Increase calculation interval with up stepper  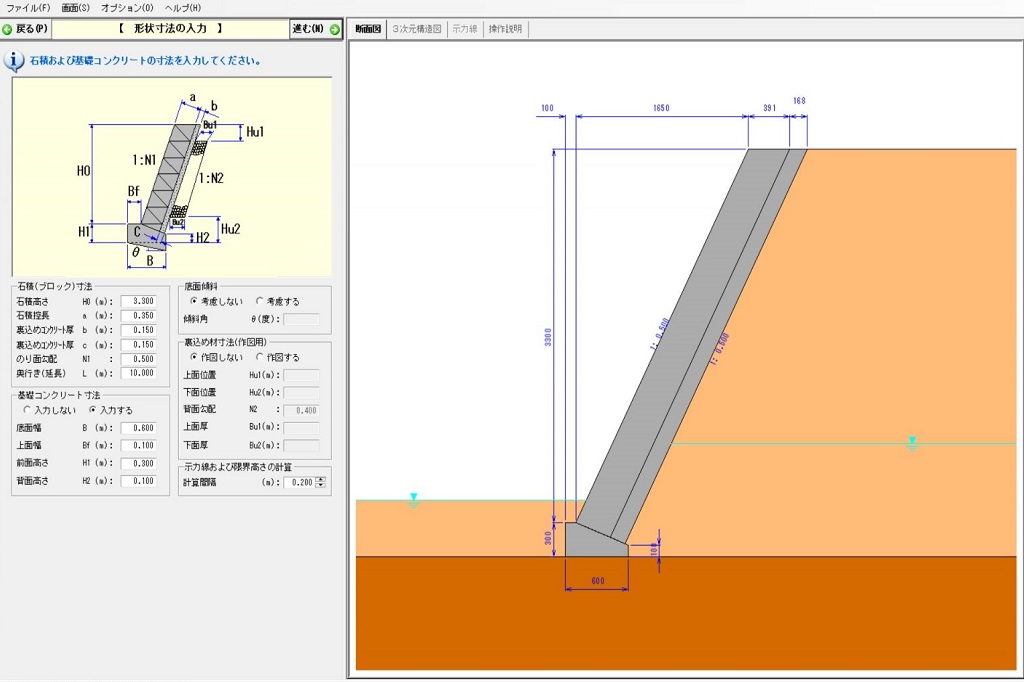pos(320,478)
